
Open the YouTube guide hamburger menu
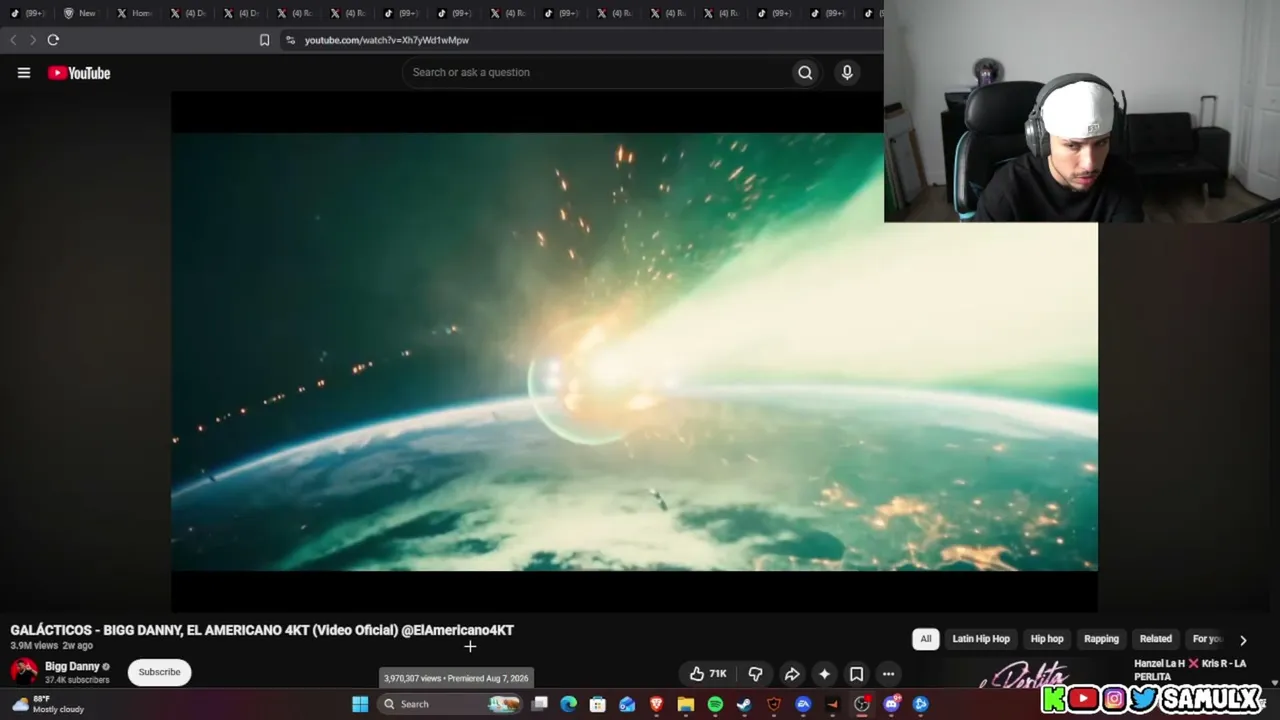tap(24, 72)
